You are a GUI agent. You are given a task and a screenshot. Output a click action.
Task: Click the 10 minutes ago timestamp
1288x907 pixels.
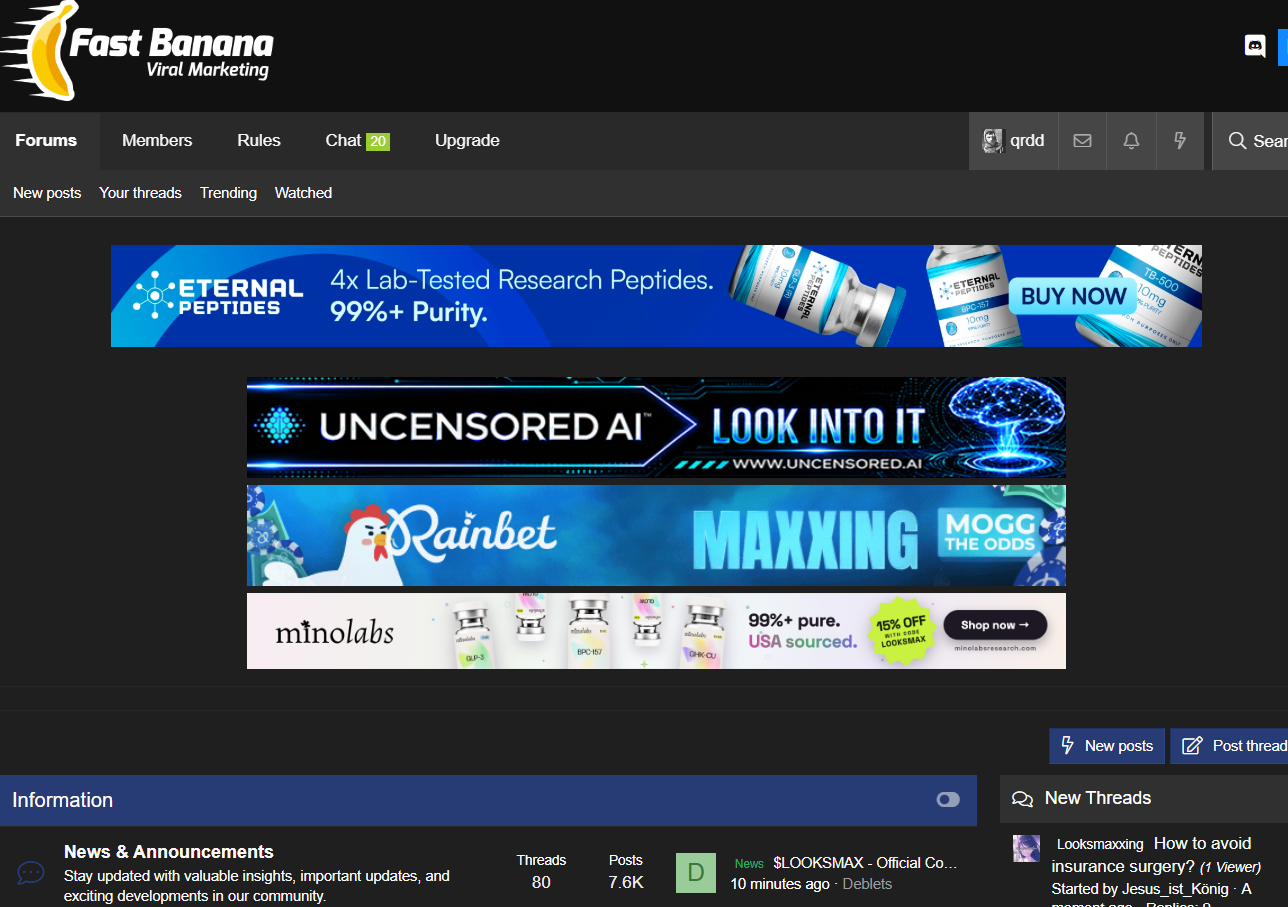pos(780,884)
